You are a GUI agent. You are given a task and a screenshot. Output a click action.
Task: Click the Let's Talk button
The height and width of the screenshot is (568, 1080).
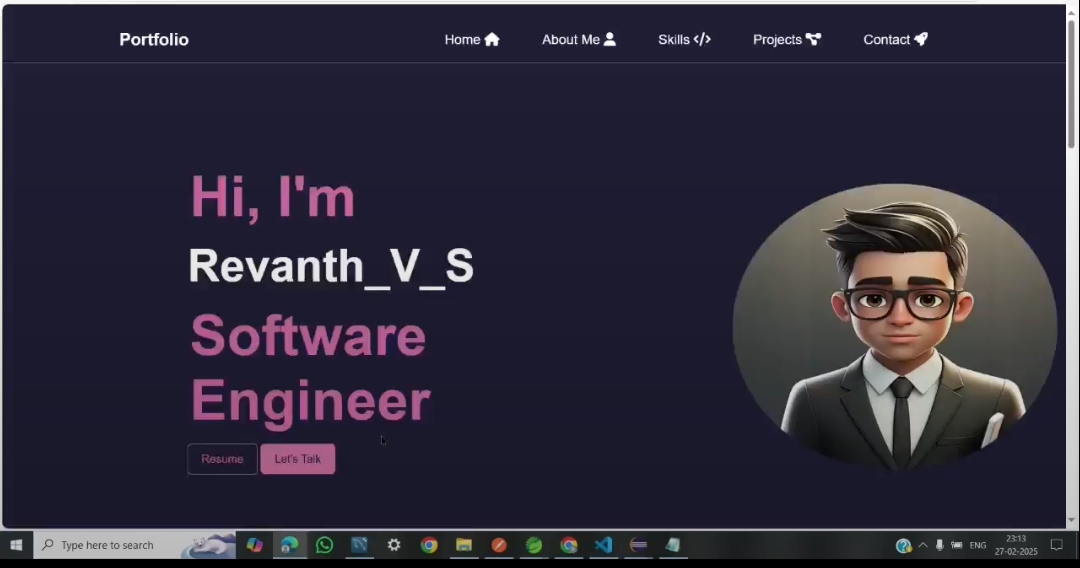click(298, 459)
